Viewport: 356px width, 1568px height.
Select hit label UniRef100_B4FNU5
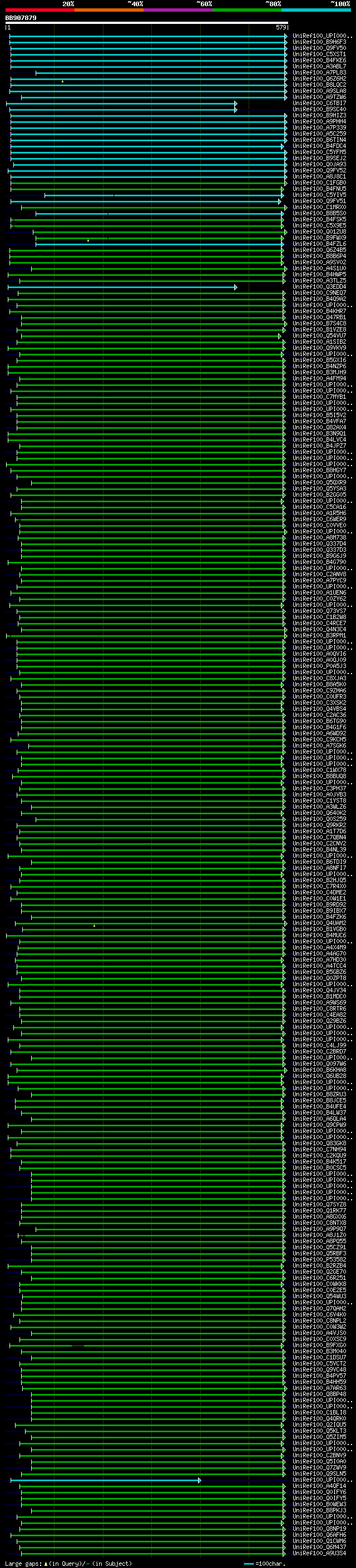pyautogui.click(x=319, y=189)
